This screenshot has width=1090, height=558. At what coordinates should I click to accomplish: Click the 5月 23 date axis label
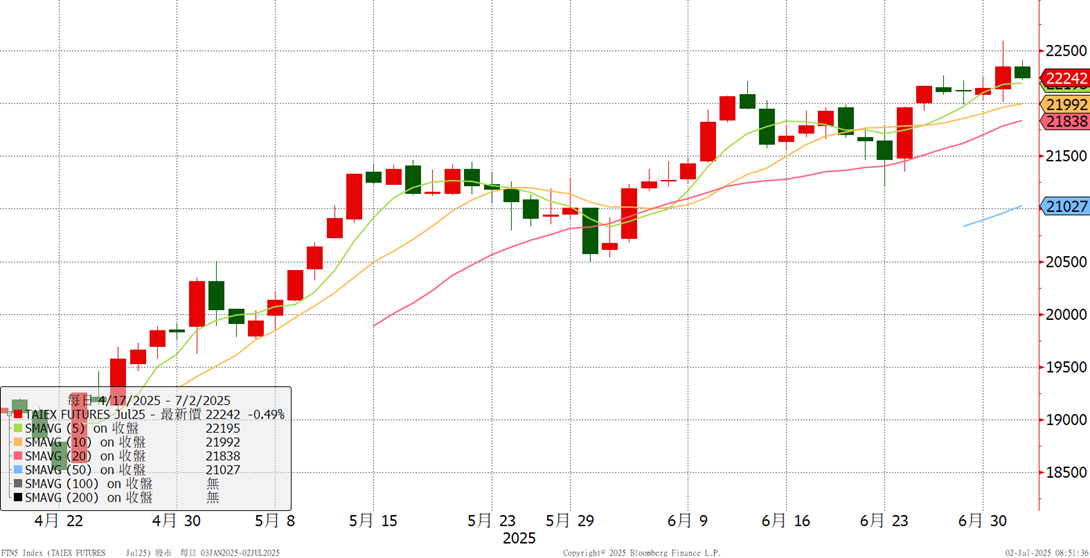[x=492, y=521]
